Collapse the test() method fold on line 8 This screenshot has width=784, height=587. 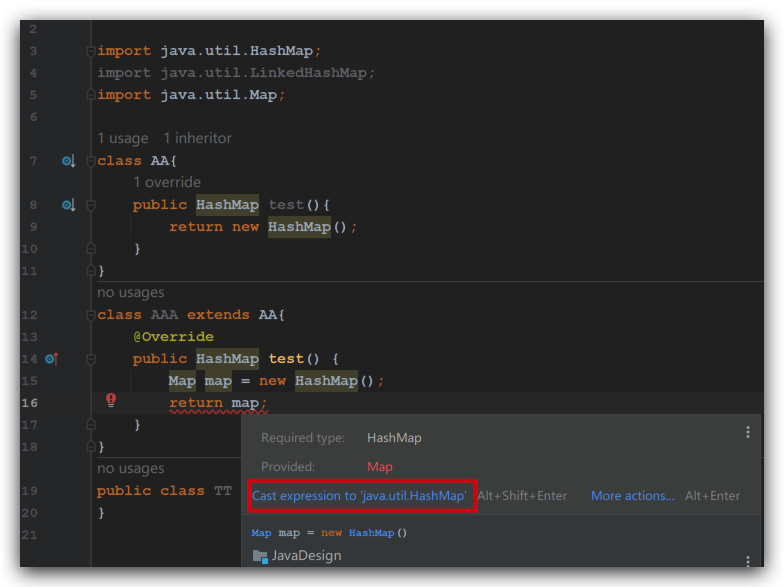tap(91, 205)
